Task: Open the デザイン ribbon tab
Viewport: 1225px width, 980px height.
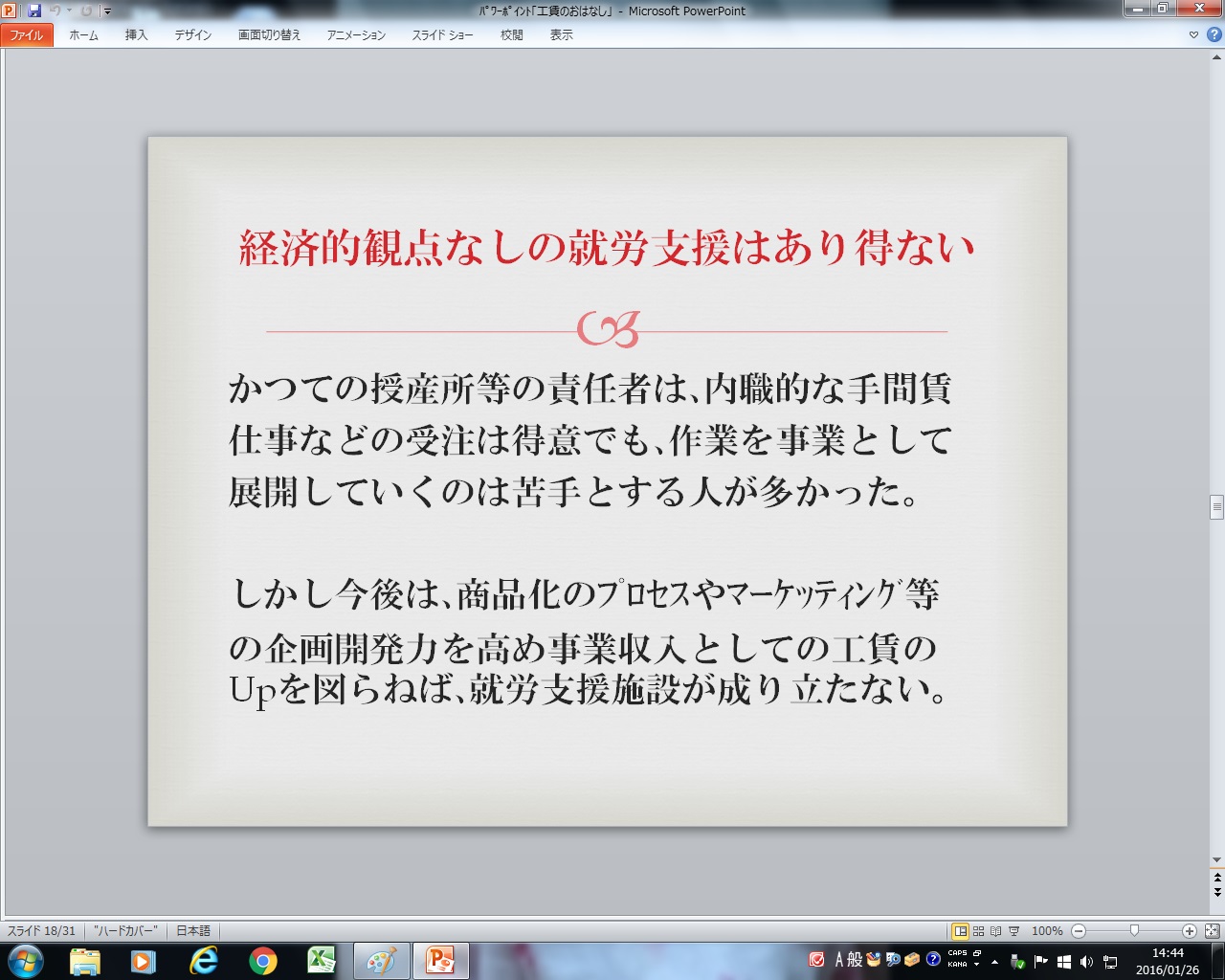Action: pos(192,35)
